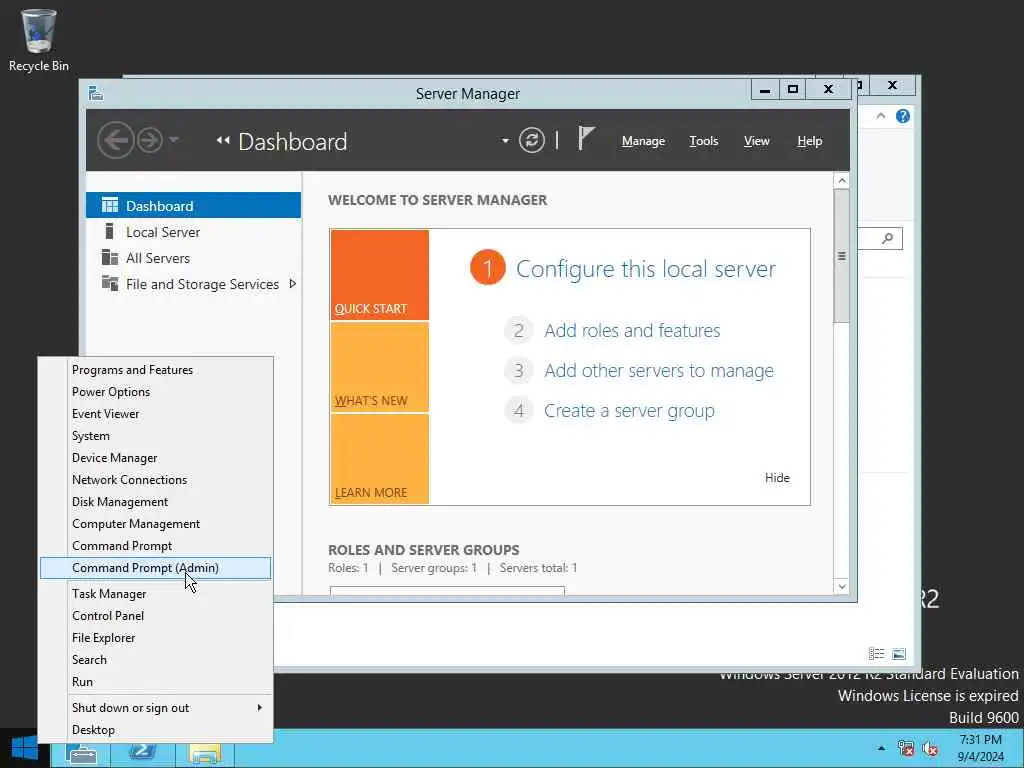Select the WHAT'S NEW tile
This screenshot has width=1024, height=768.
379,367
